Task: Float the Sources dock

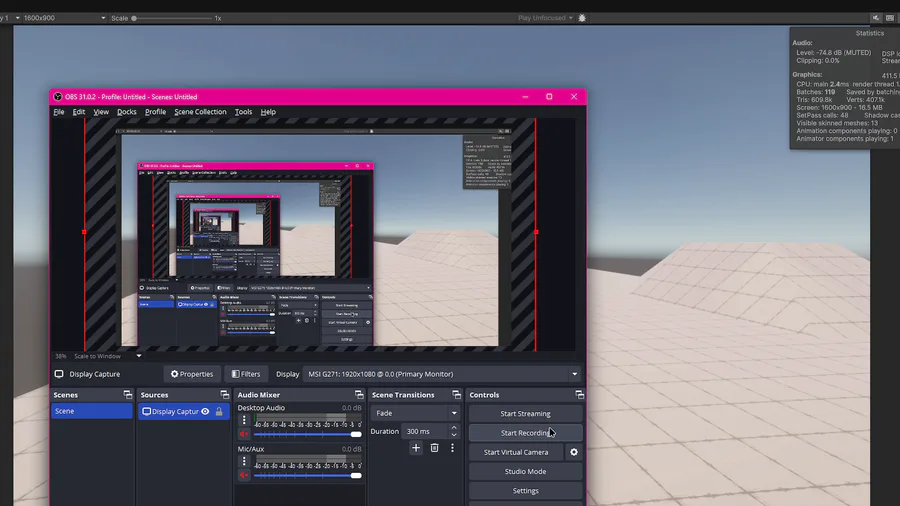Action: [224, 395]
